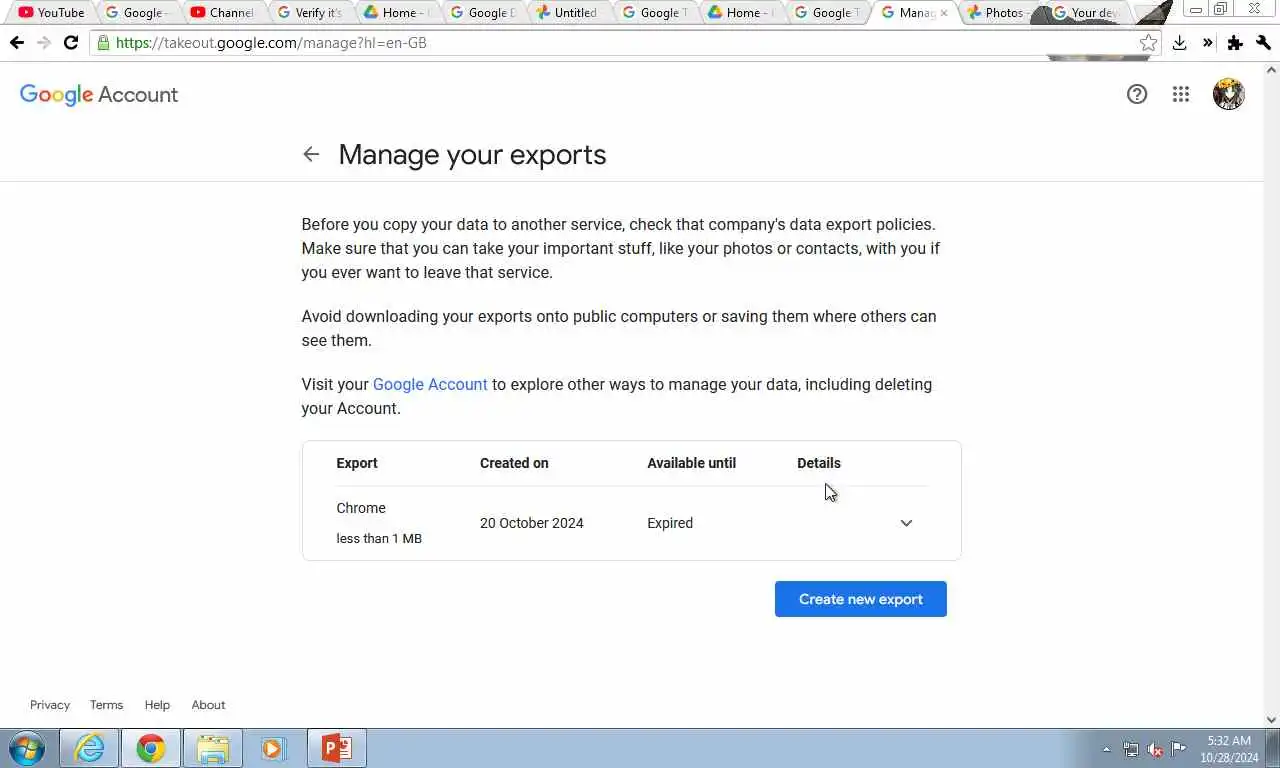Click the Available until column header
The width and height of the screenshot is (1280, 768).
click(691, 463)
